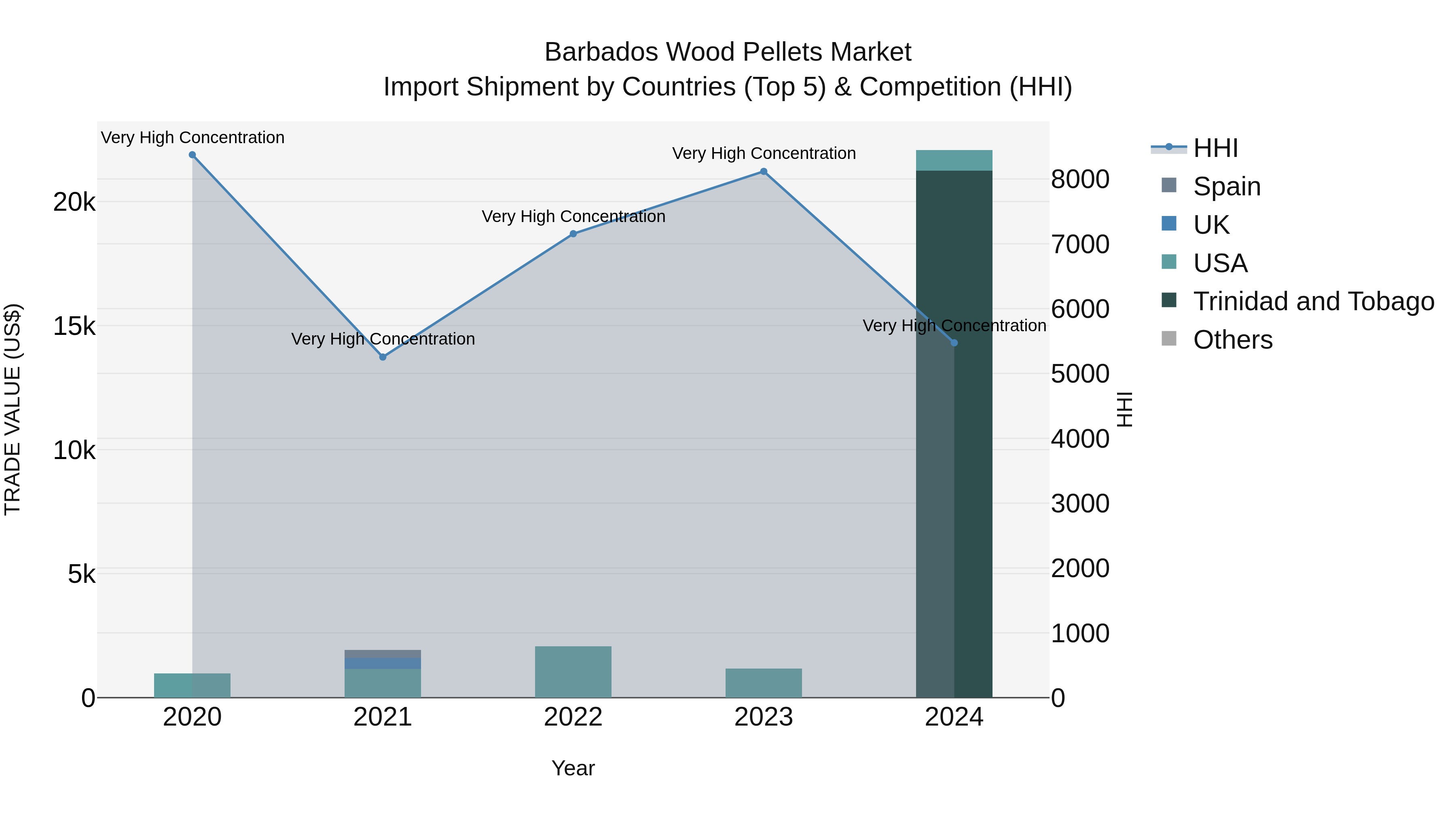Select the 2024 HHI data point
The image size is (1456, 819).
tap(954, 343)
